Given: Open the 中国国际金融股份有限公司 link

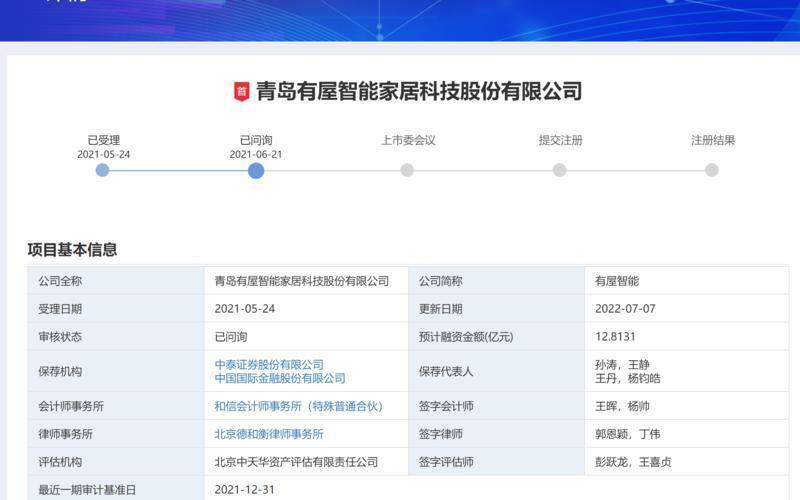Looking at the screenshot, I should click(x=280, y=379).
